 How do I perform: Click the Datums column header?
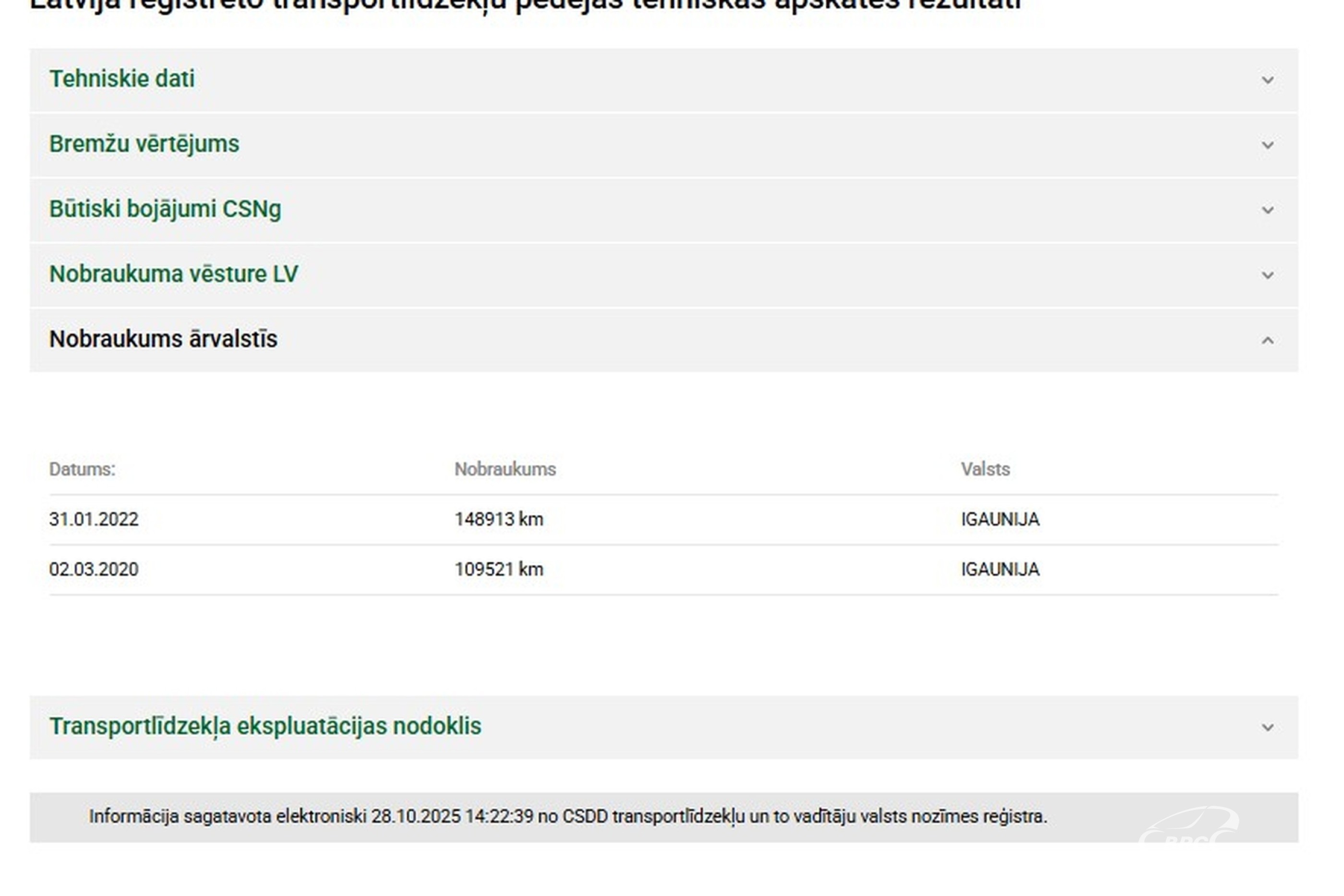[x=82, y=469]
